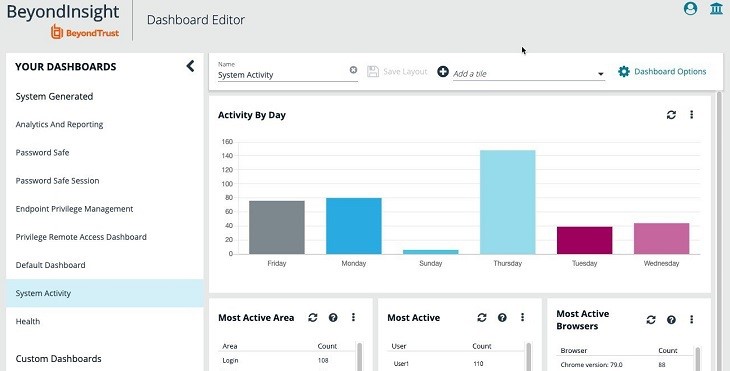Viewport: 730px width, 371px height.
Task: Select Default Dashboard
Action: (105, 265)
